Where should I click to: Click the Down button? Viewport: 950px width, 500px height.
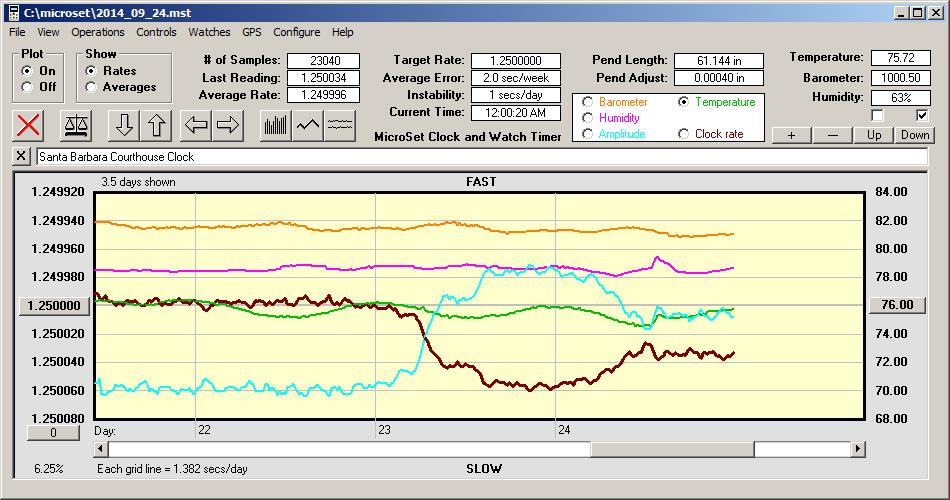915,135
